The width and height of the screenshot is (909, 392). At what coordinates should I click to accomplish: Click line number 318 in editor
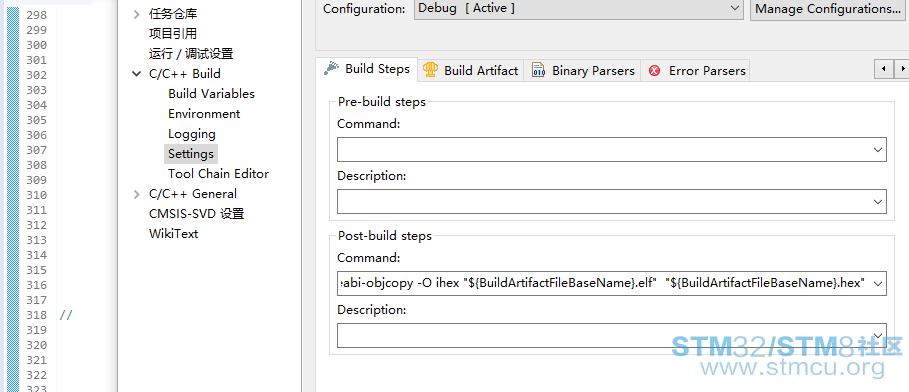click(x=37, y=315)
